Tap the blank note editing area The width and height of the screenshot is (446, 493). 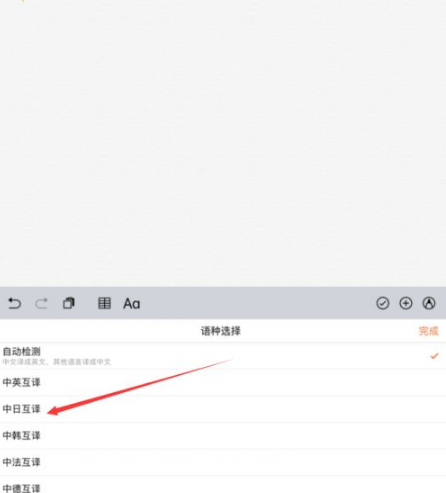[223, 143]
